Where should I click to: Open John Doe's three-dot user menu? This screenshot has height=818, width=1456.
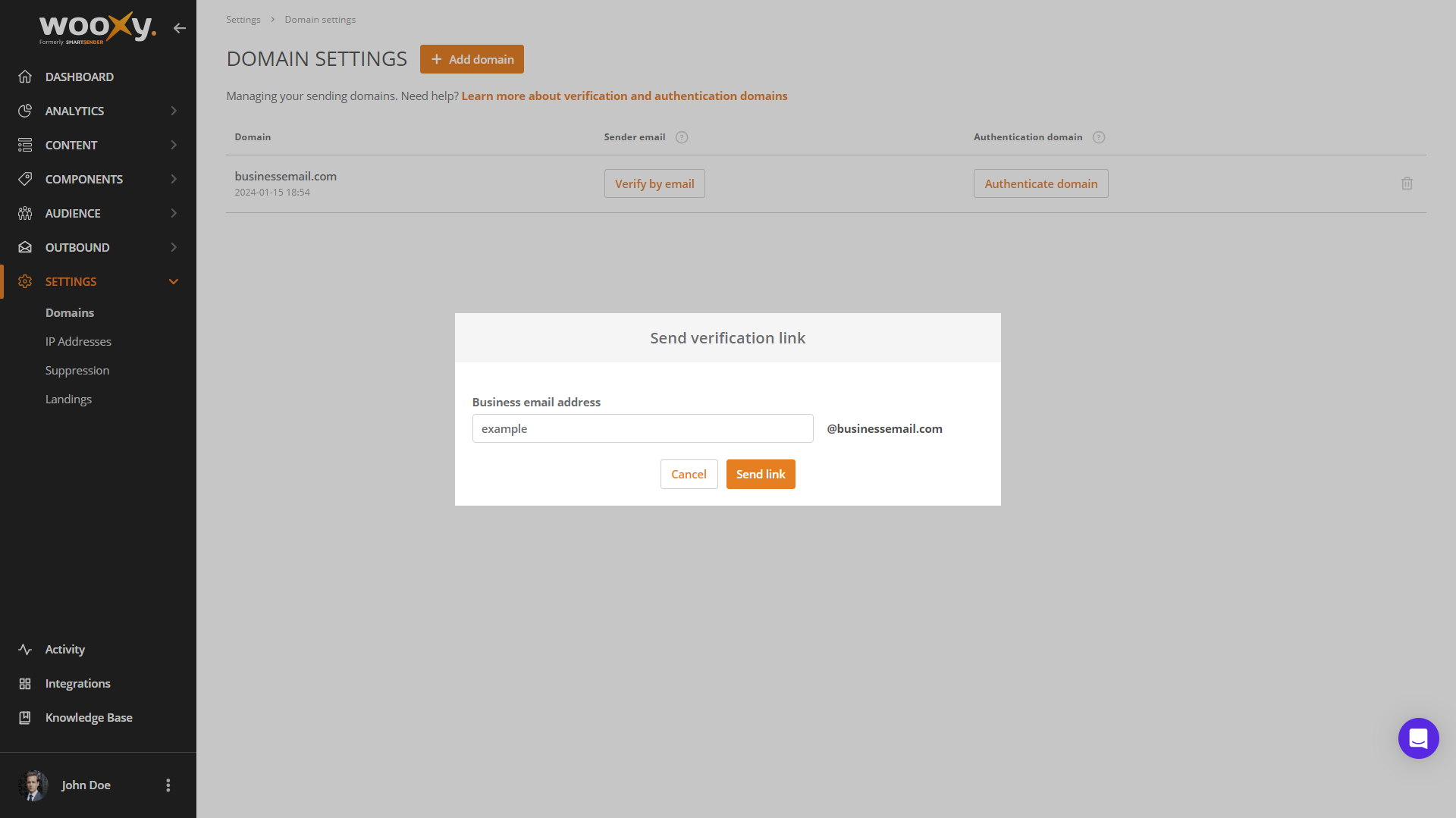tap(168, 785)
